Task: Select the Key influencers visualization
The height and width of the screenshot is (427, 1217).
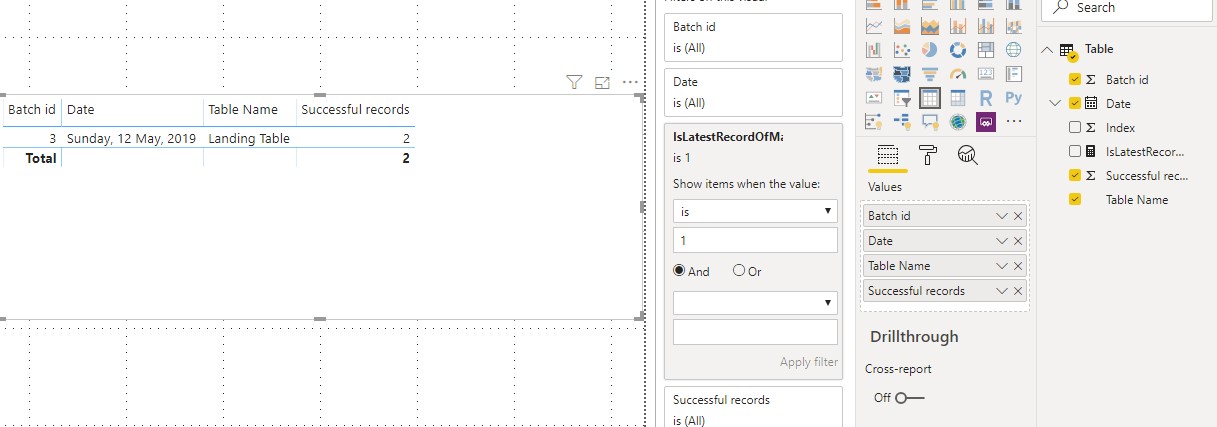Action: (x=874, y=121)
